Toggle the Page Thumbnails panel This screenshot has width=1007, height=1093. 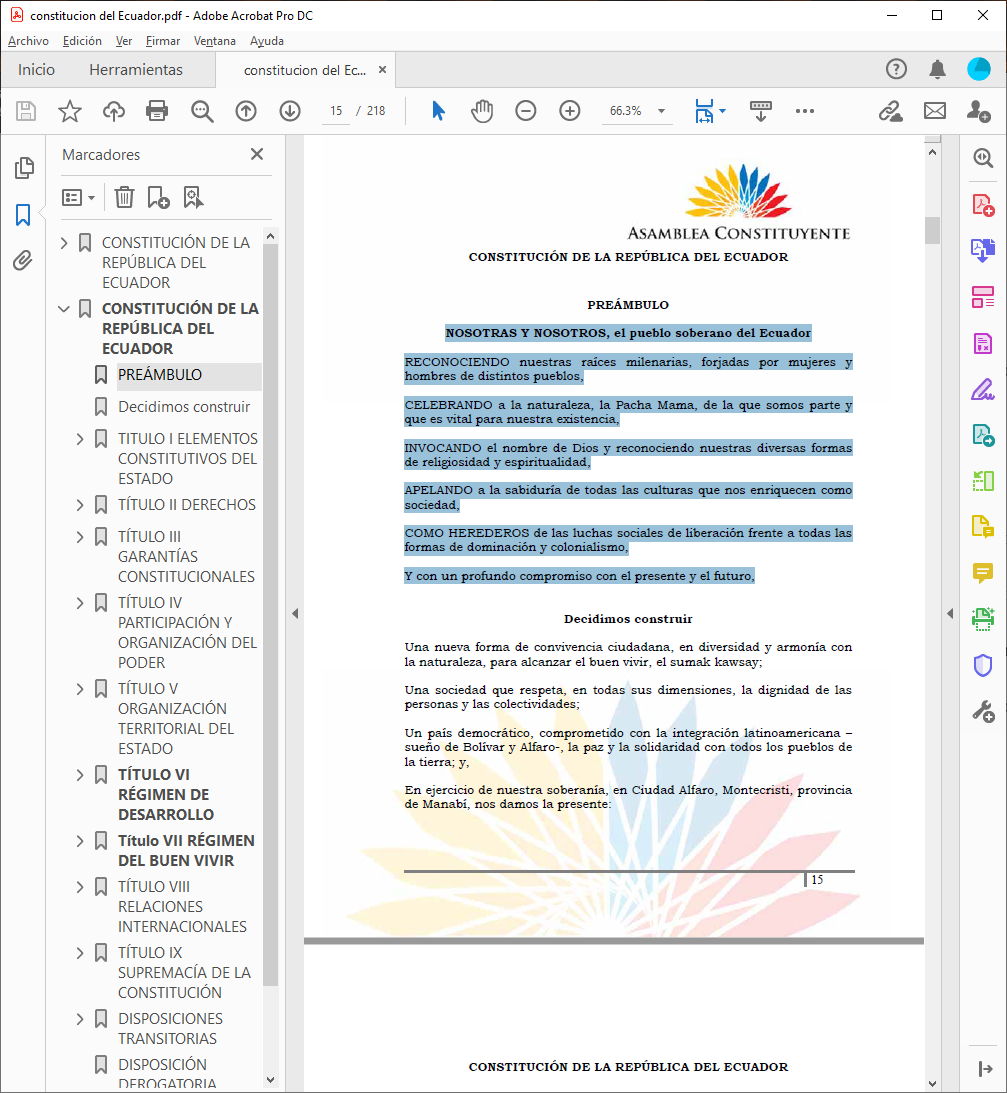click(23, 169)
